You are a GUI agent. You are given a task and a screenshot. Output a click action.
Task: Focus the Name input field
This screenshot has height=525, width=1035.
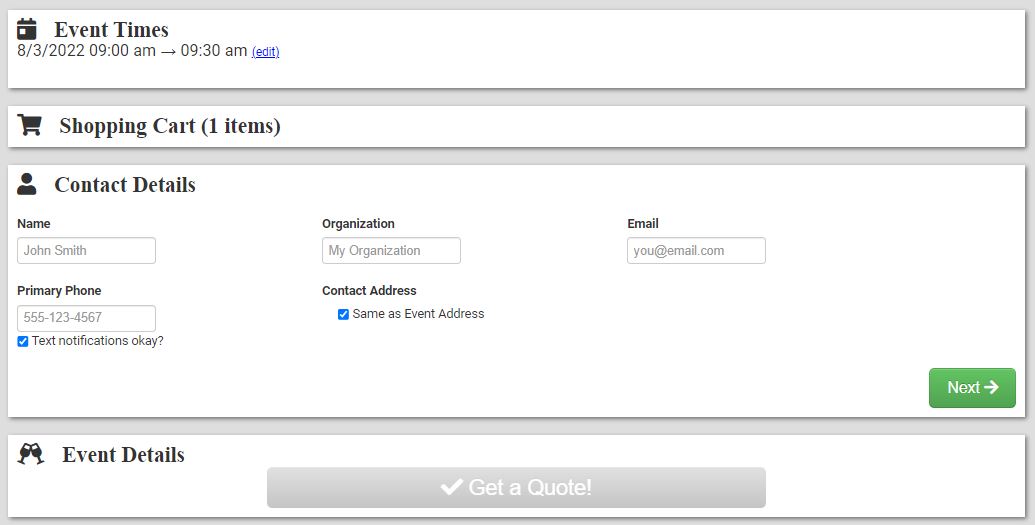coord(86,250)
